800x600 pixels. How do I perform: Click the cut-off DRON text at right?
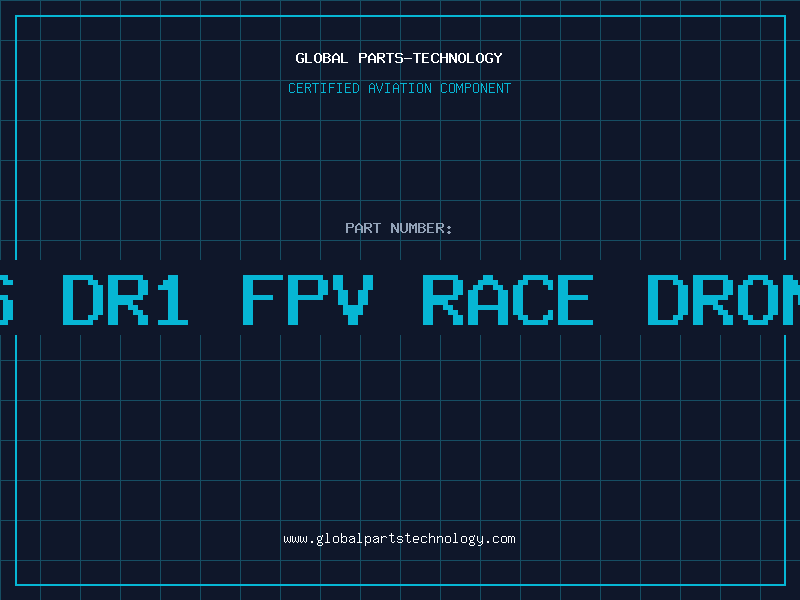click(723, 299)
